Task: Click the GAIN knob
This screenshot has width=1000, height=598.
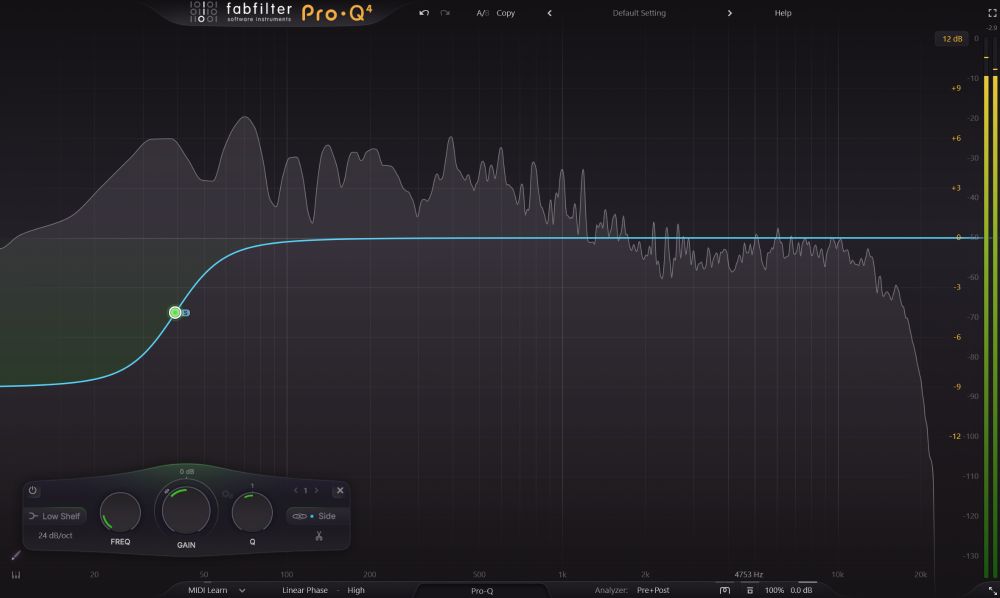Action: click(186, 511)
